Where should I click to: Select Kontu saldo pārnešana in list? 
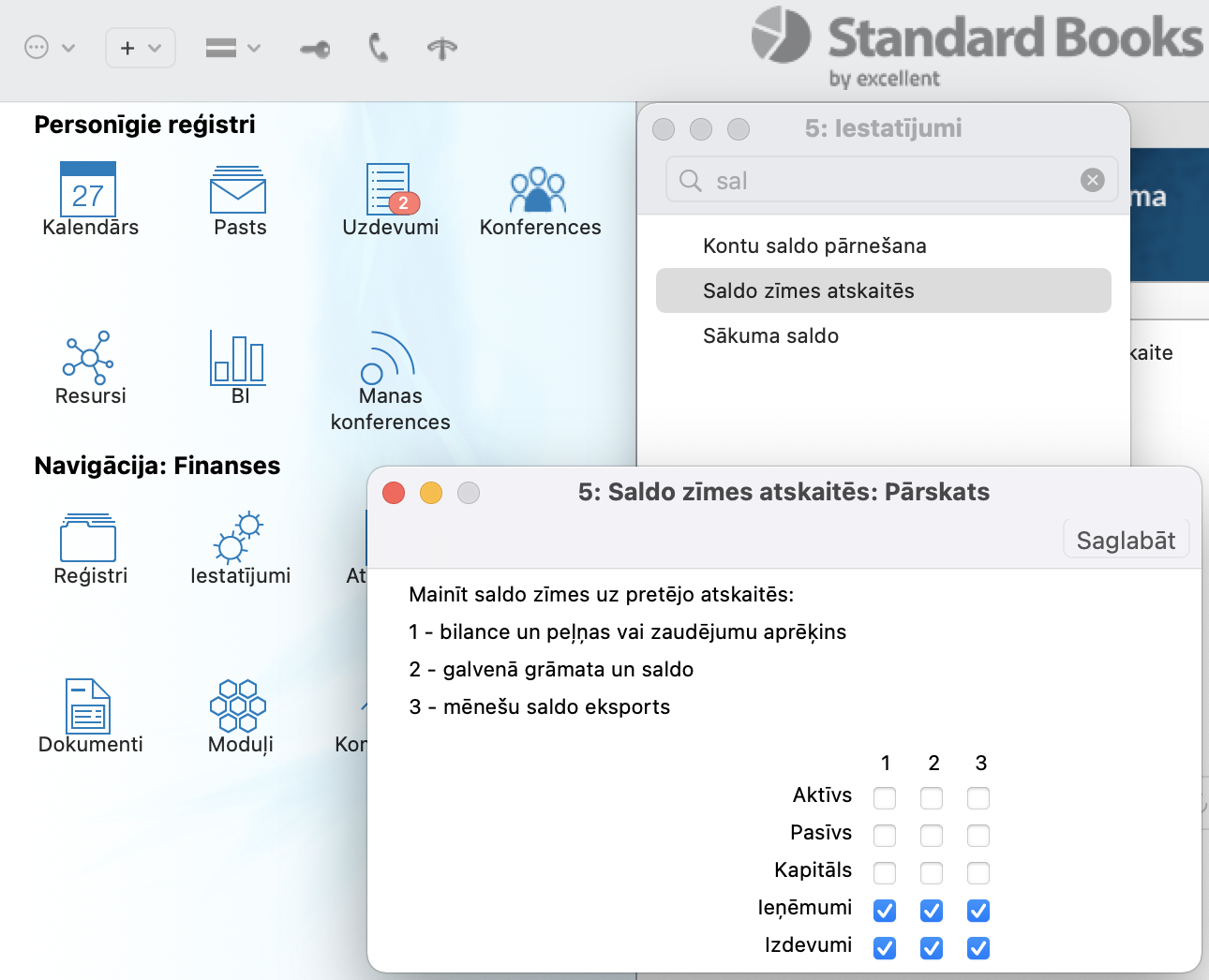(814, 246)
